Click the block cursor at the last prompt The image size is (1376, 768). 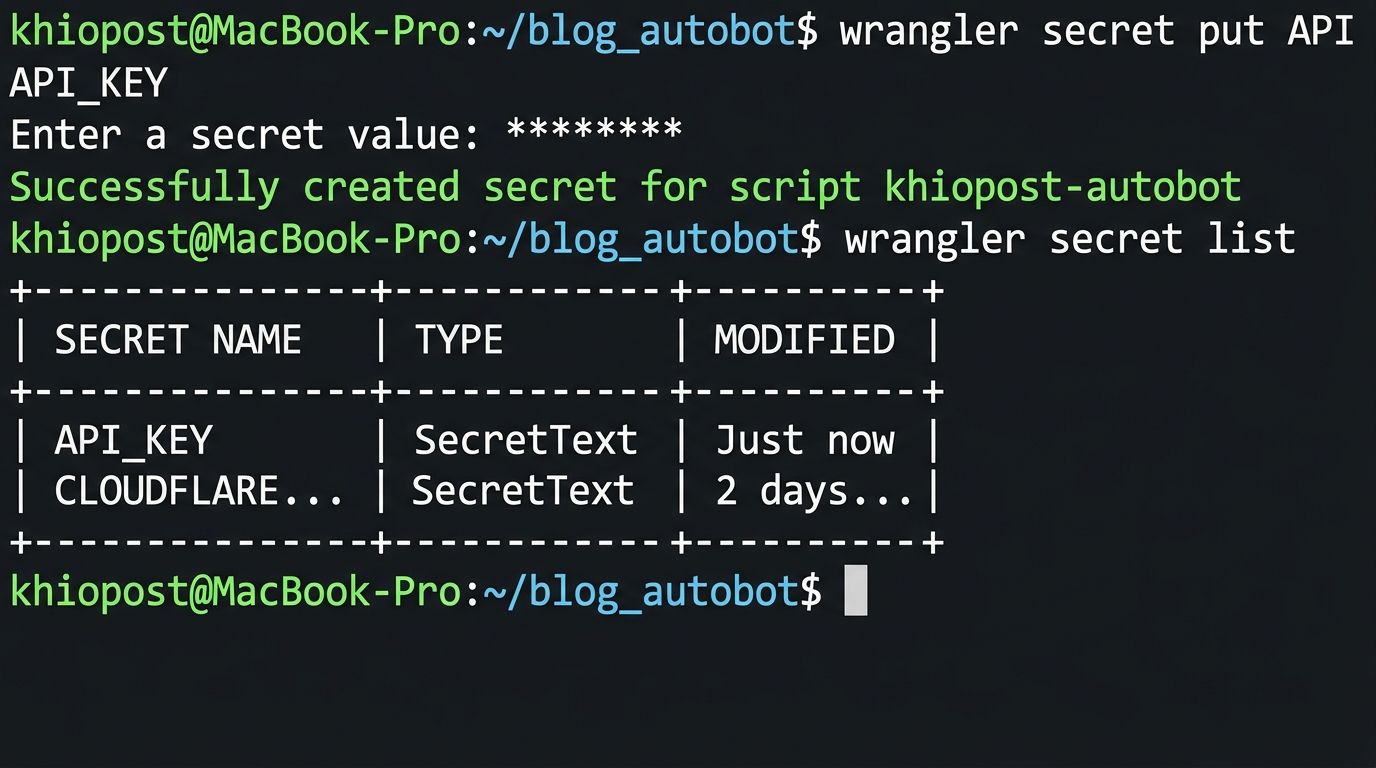(855, 591)
